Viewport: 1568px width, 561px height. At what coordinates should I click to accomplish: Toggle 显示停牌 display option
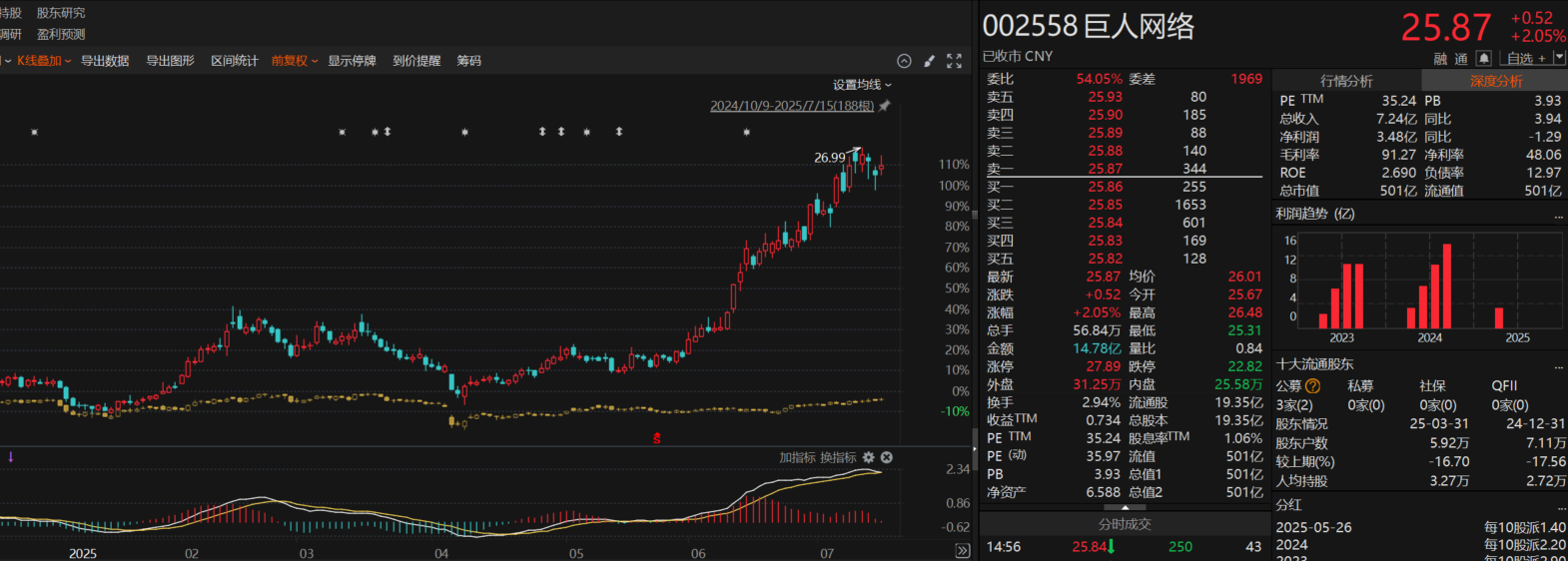point(352,61)
